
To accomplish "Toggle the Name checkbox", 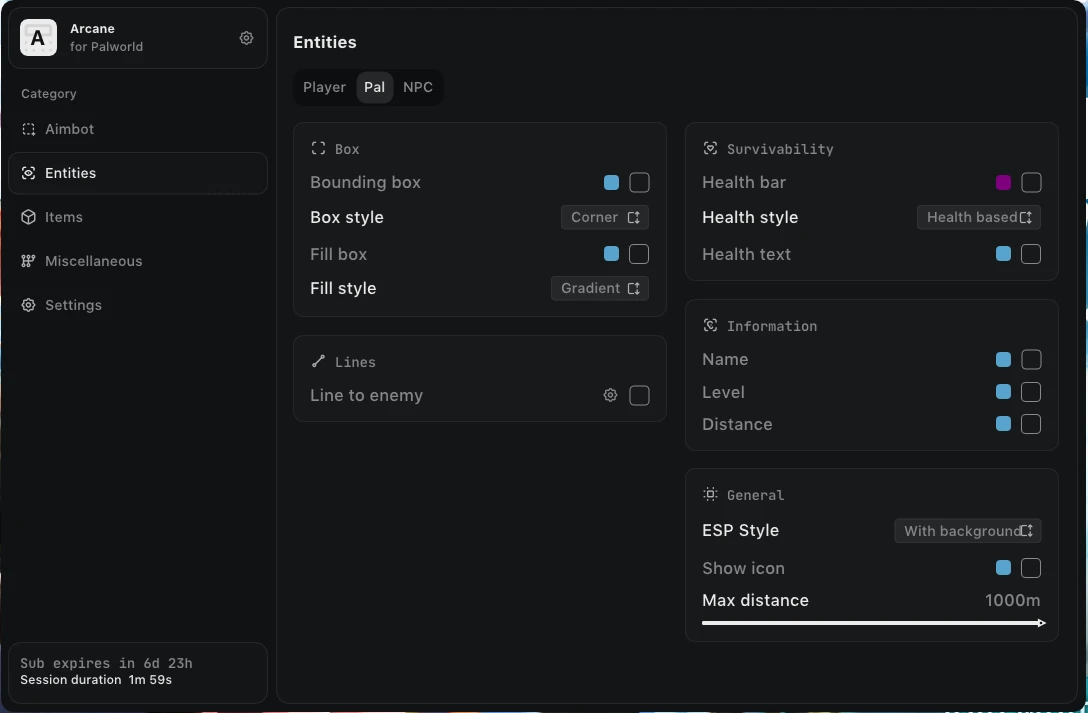I will [x=1031, y=359].
